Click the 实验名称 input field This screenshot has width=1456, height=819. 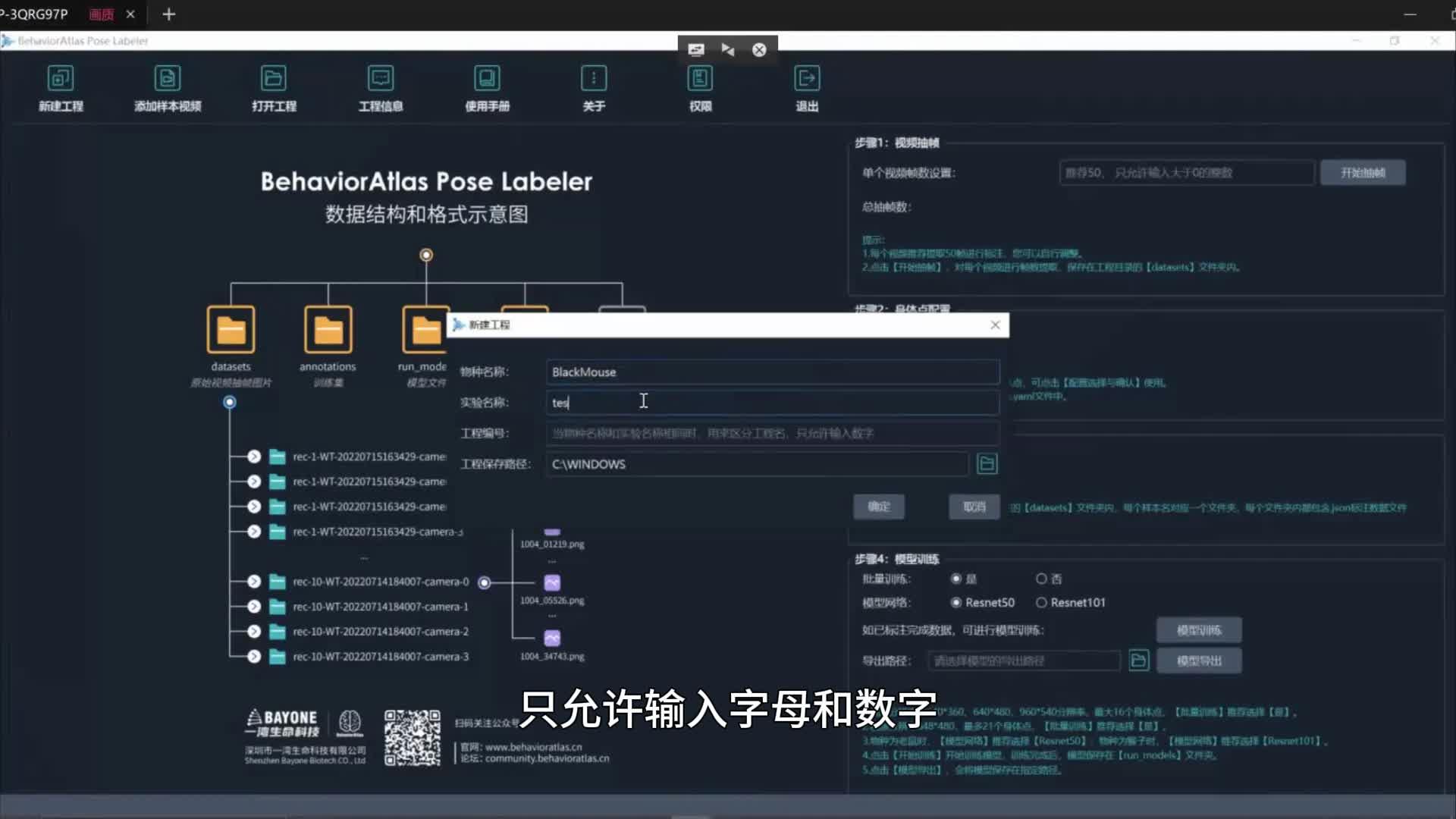tap(772, 403)
